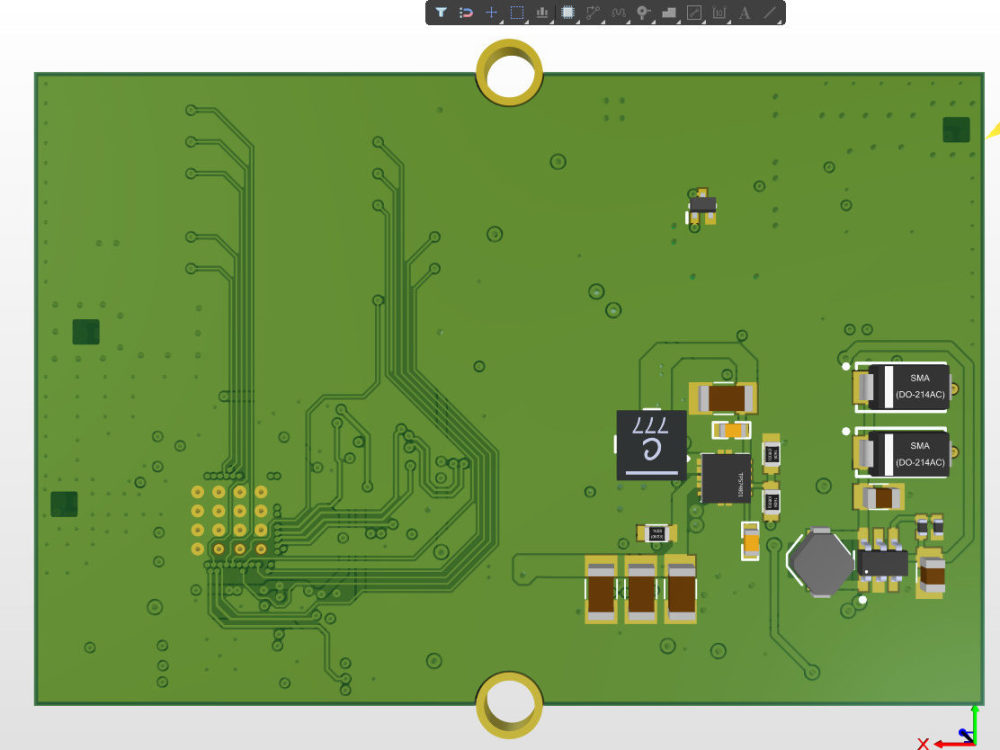The image size is (1000, 750).
Task: Open the selection filter in Active Bar
Action: coord(441,12)
